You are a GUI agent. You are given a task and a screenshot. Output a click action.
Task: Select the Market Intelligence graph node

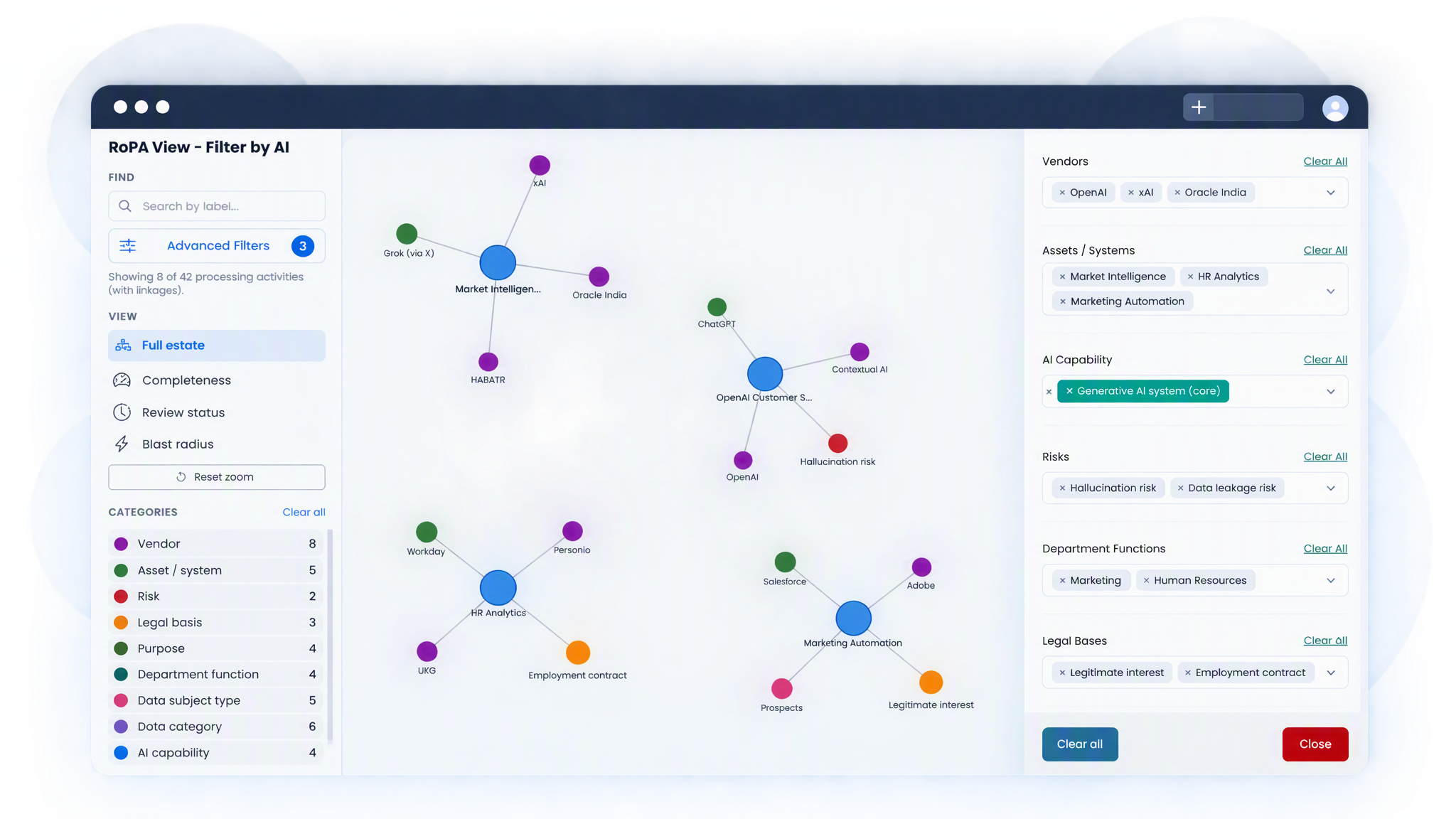pyautogui.click(x=498, y=262)
